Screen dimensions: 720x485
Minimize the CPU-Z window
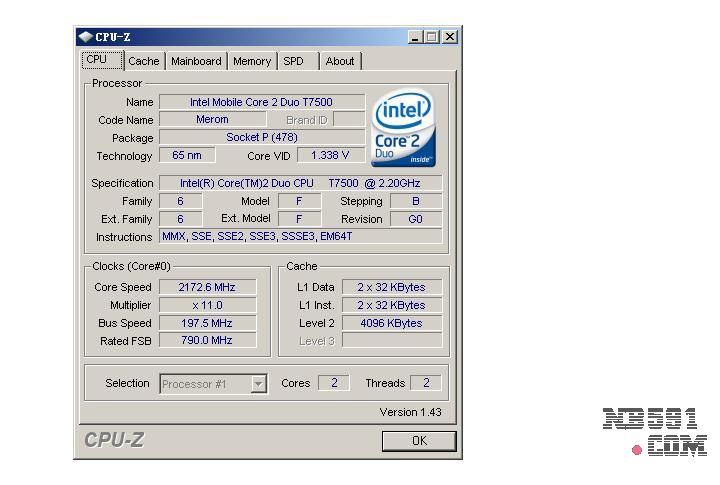pos(415,37)
